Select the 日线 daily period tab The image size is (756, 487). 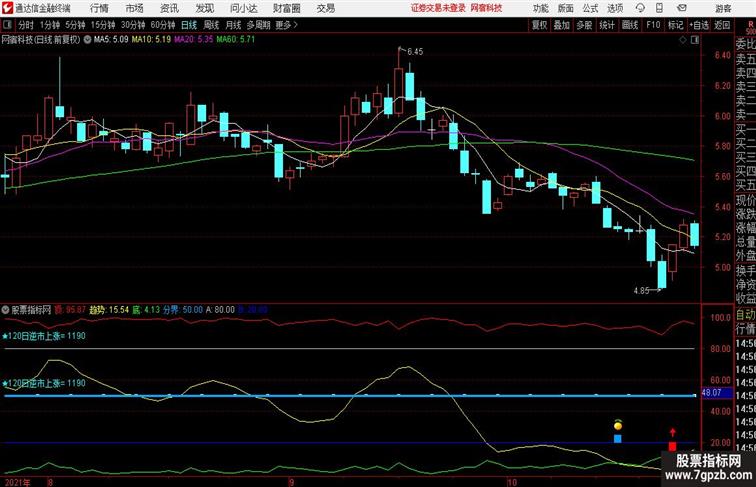pos(189,25)
